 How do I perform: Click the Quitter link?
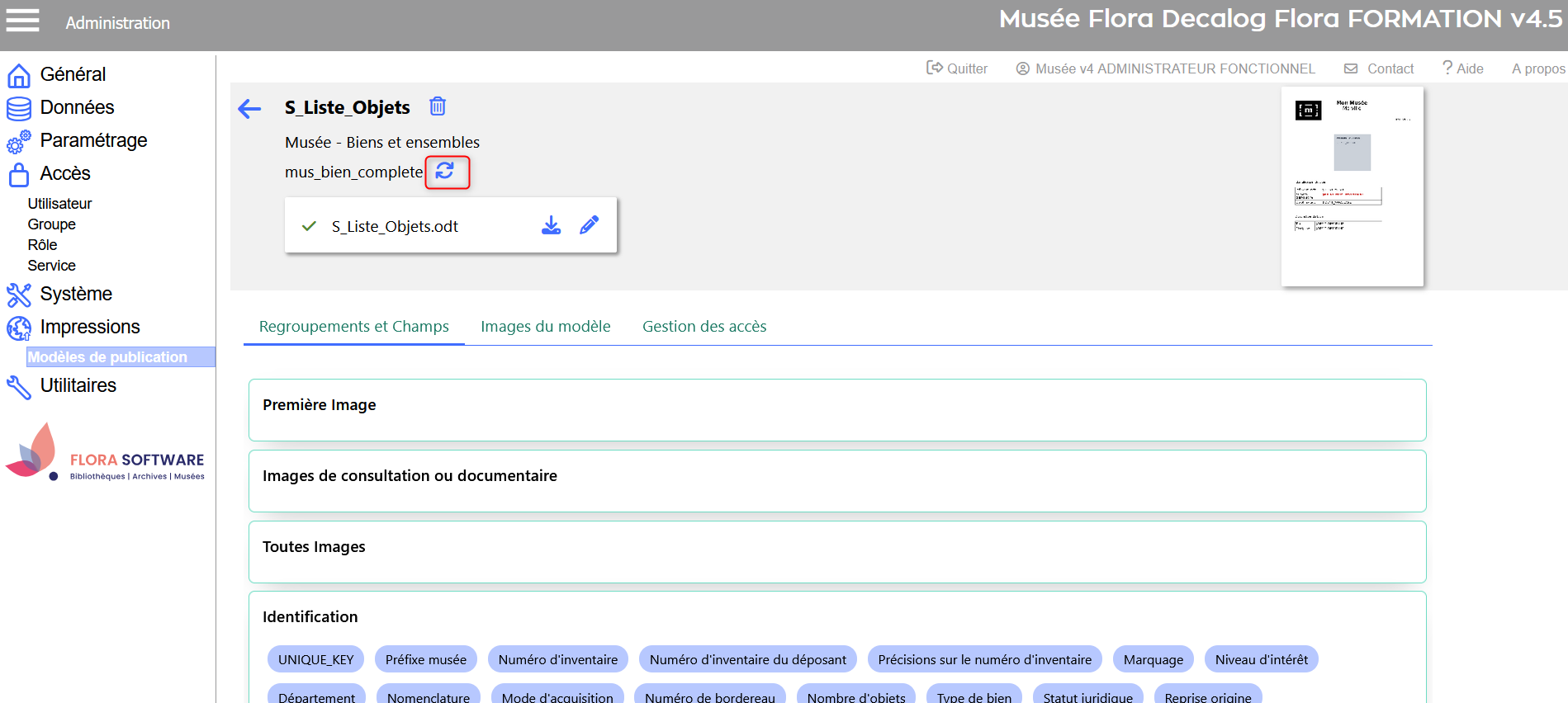[x=957, y=68]
